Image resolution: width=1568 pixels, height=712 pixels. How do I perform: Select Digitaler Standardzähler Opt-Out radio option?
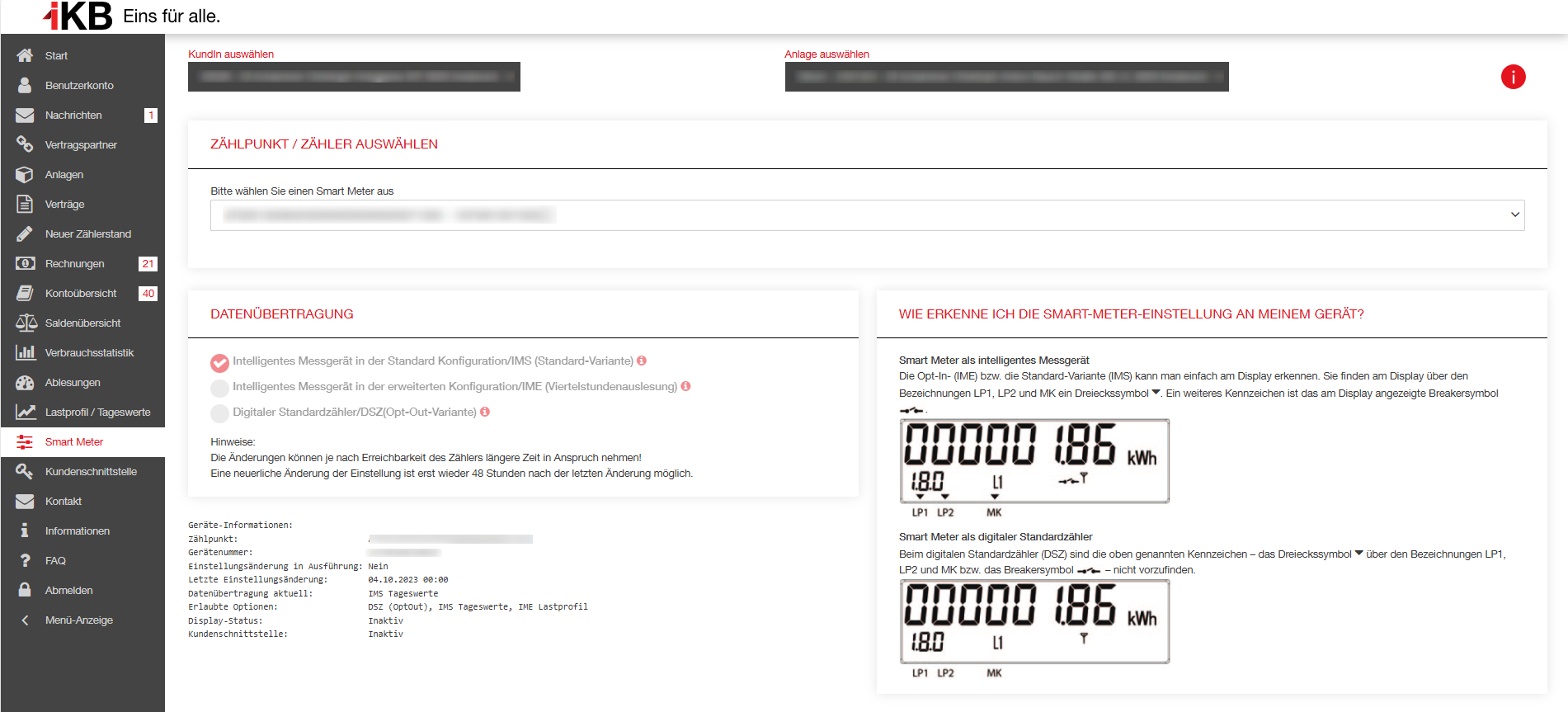pos(219,413)
